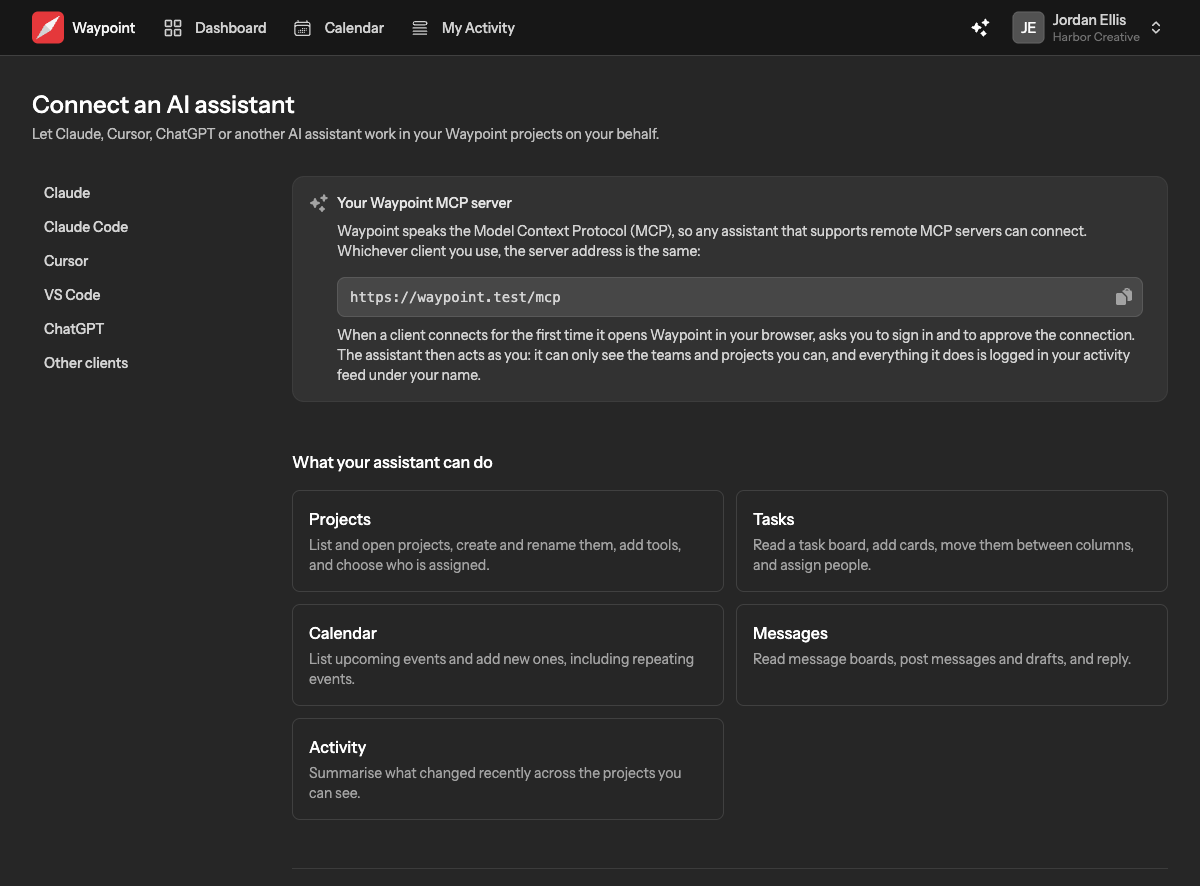Click the Jordan Ellis user name
Viewport: 1200px width, 886px height.
[x=1089, y=20]
